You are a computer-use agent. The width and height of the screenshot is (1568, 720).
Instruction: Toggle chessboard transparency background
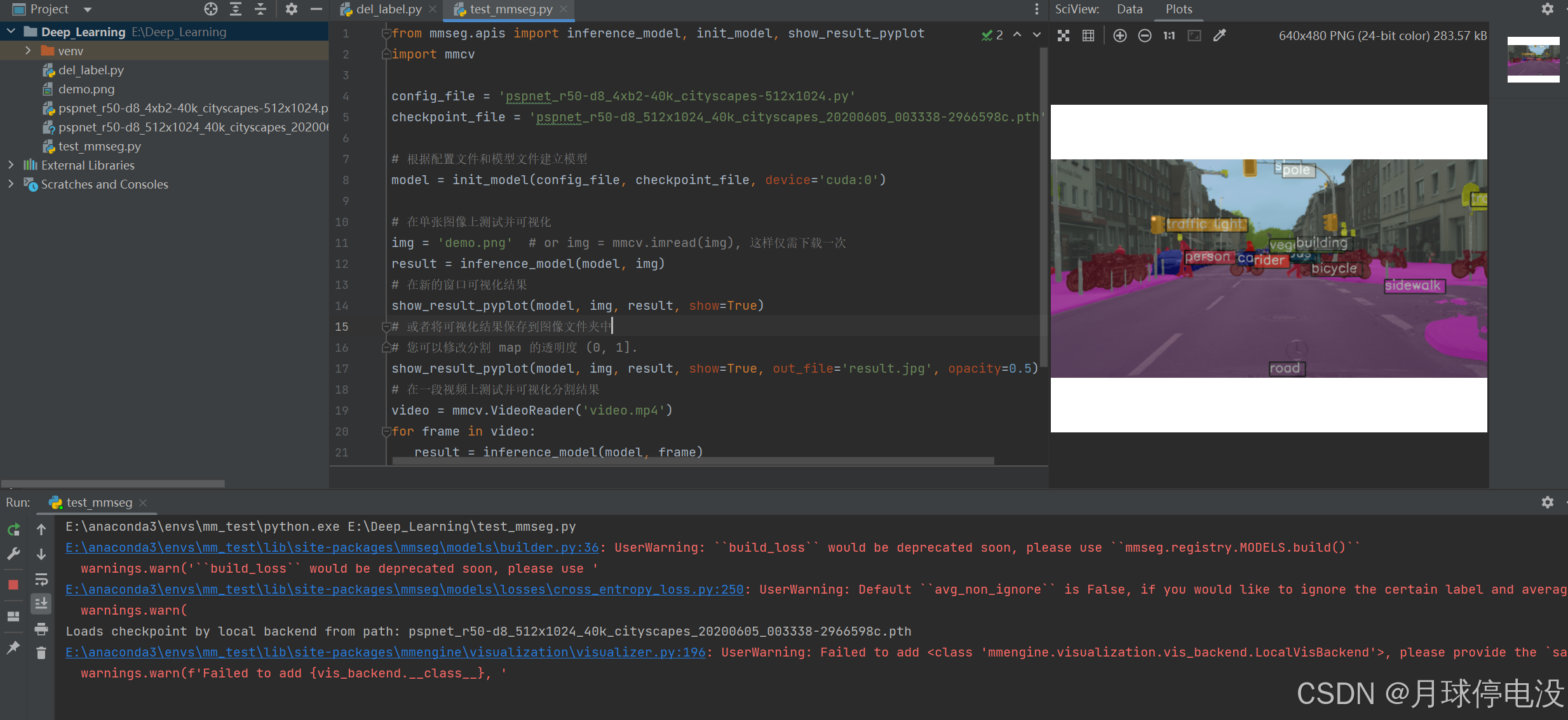[1064, 36]
